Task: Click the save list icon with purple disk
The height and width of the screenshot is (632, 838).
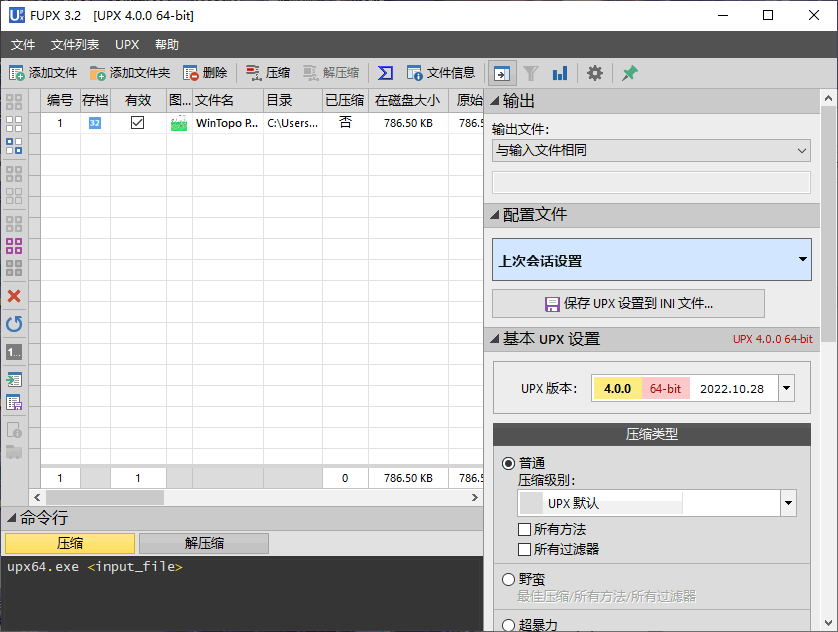Action: [x=14, y=402]
